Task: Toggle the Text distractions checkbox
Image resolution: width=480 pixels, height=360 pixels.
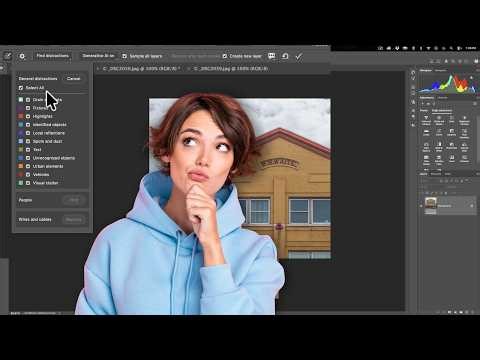Action: coord(28,150)
